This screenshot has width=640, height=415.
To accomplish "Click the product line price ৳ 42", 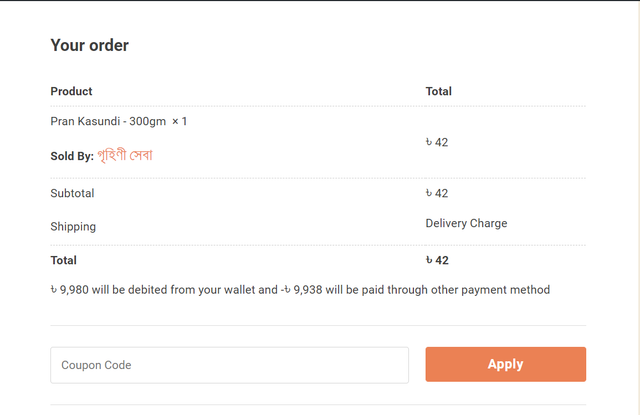I will click(437, 142).
